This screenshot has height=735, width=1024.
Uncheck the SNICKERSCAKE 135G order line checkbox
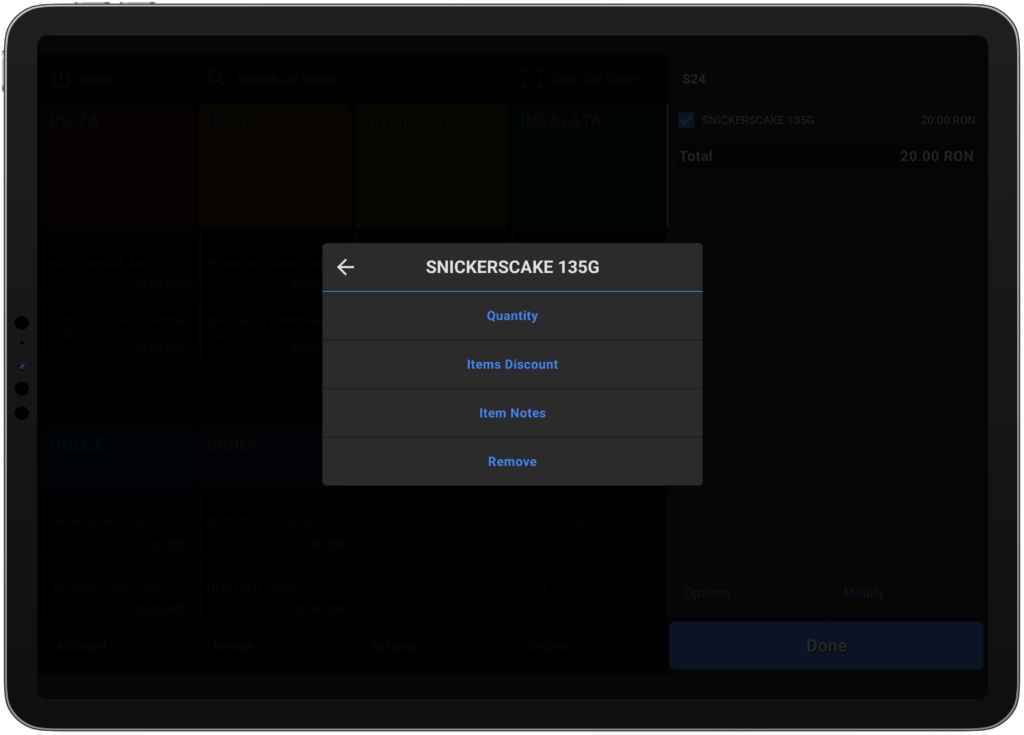pyautogui.click(x=686, y=120)
